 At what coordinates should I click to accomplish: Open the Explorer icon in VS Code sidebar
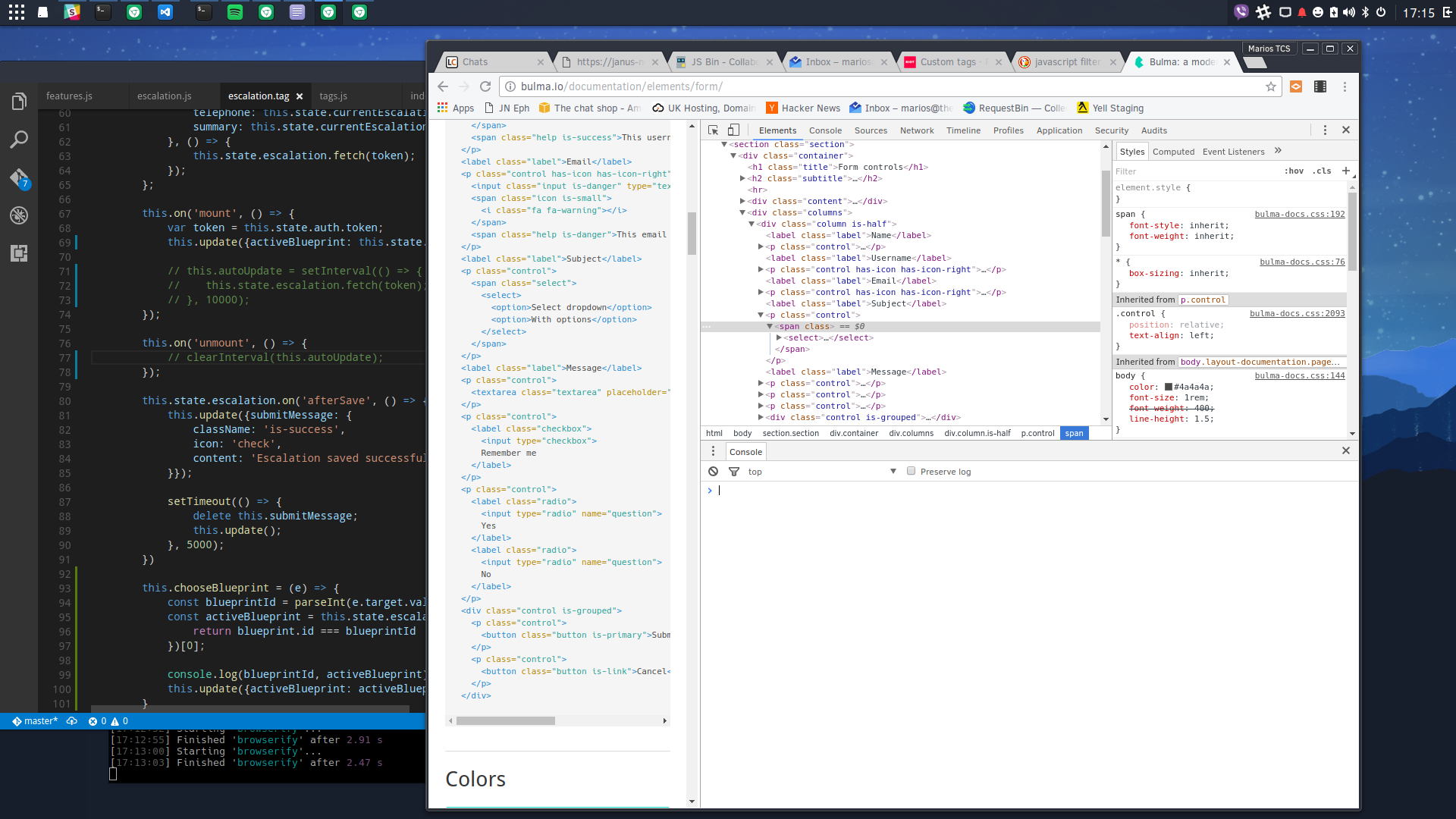pos(19,101)
